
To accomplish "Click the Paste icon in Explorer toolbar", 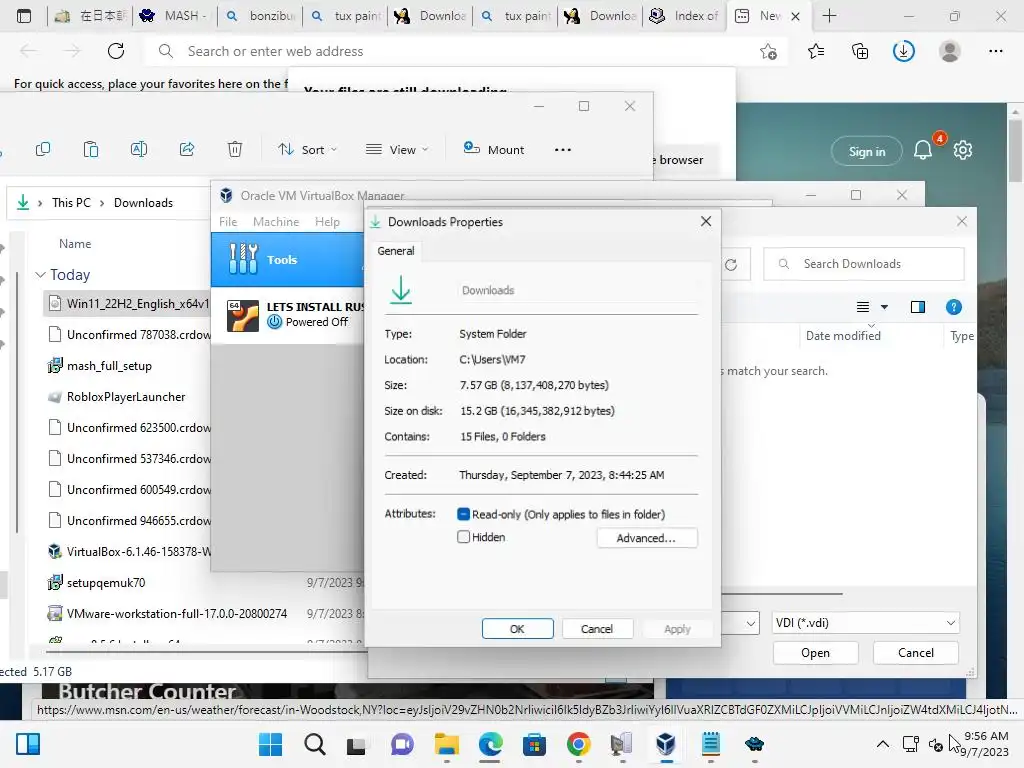I will click(91, 150).
